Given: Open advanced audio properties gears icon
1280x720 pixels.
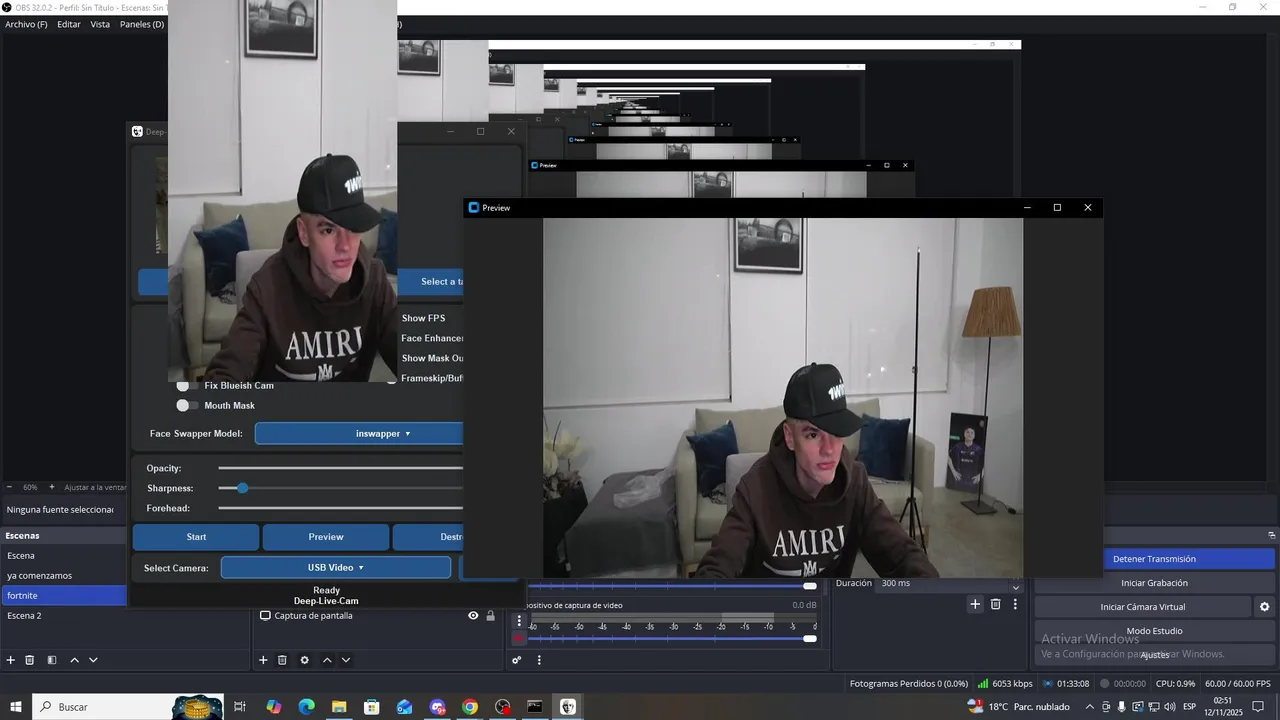Looking at the screenshot, I should coord(517,660).
